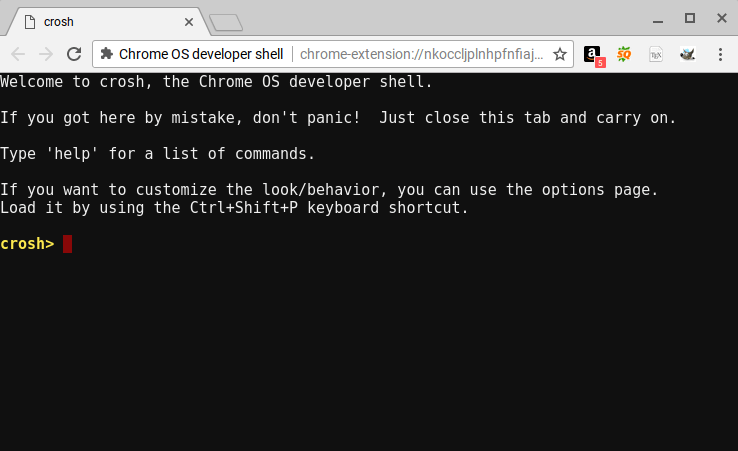Close the crosh tab
This screenshot has width=738, height=451.
pyautogui.click(x=189, y=22)
